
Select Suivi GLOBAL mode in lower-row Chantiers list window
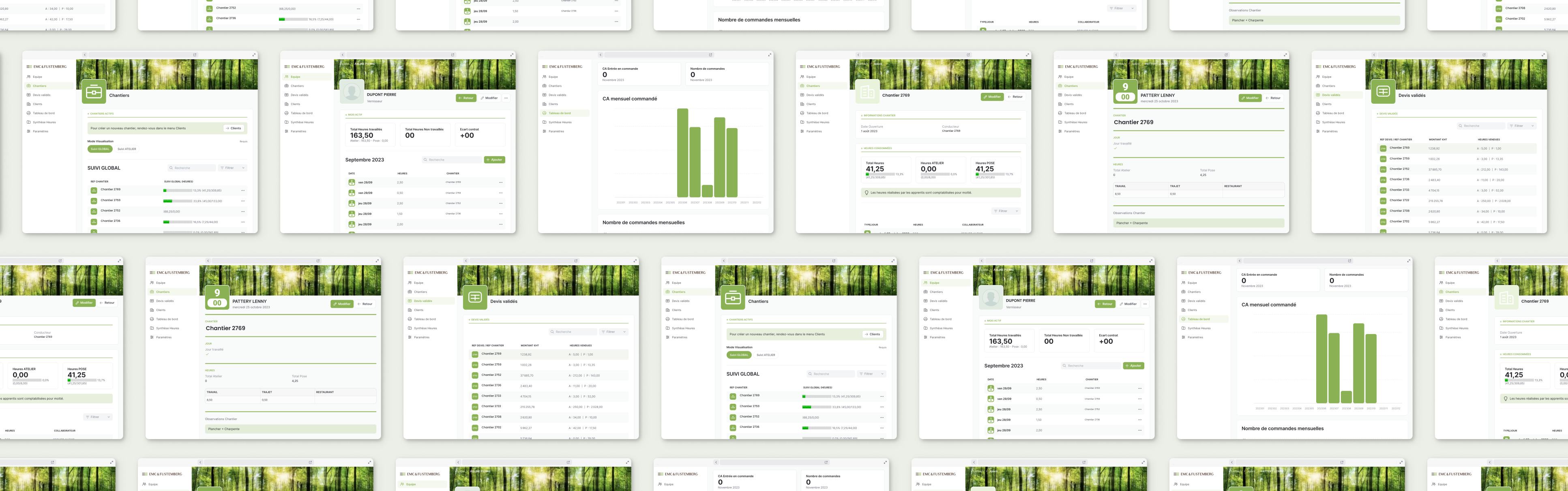(x=739, y=355)
